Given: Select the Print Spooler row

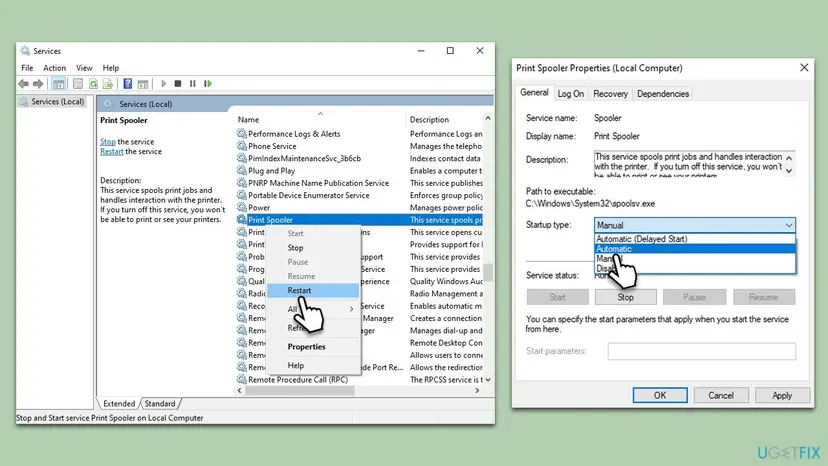Looking at the screenshot, I should tap(359, 220).
